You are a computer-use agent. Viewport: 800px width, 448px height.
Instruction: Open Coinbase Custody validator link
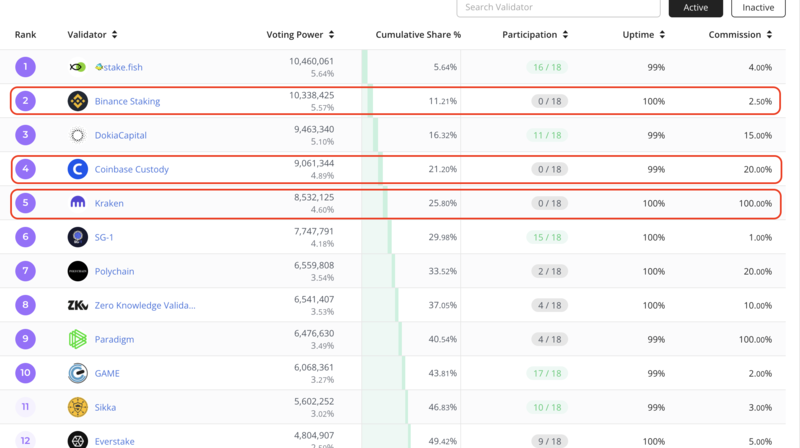coord(132,169)
